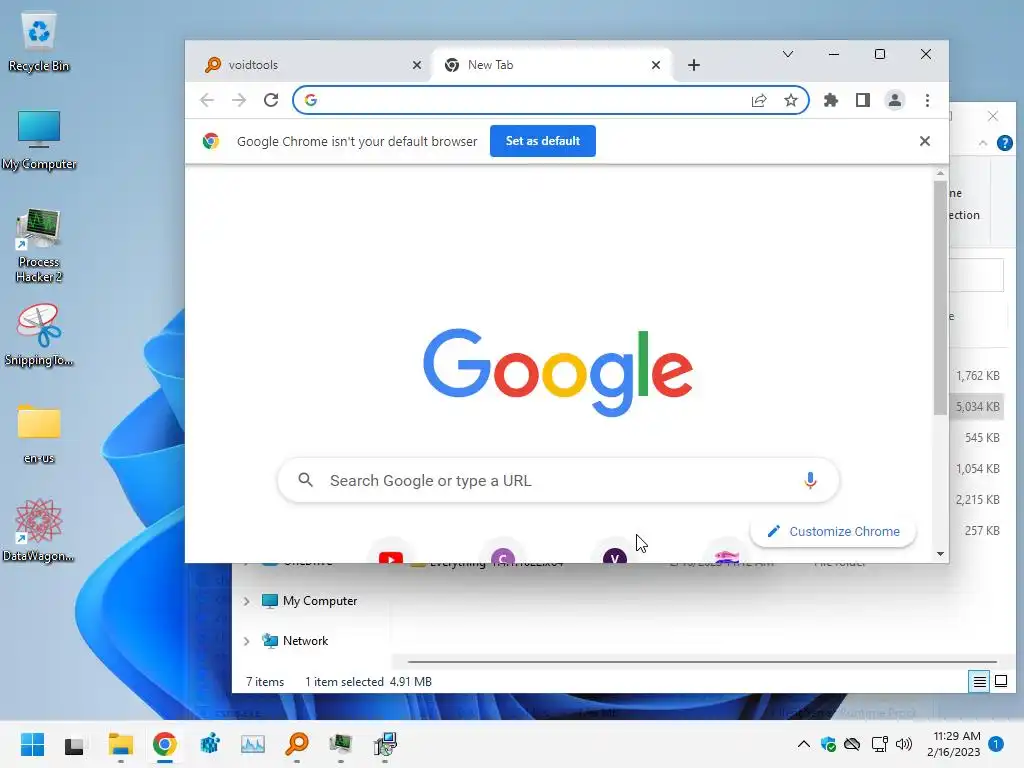Switch Explorer to large icons view

[x=1000, y=682]
